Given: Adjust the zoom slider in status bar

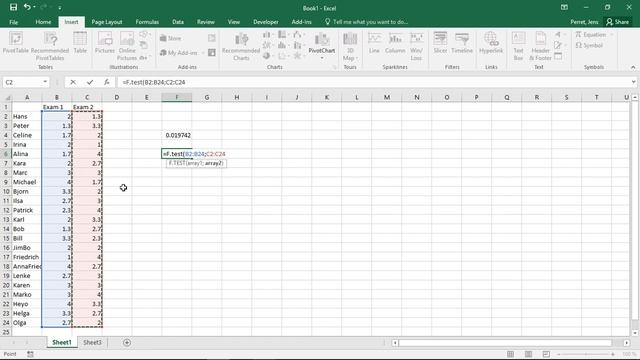Looking at the screenshot, I should tap(586, 354).
